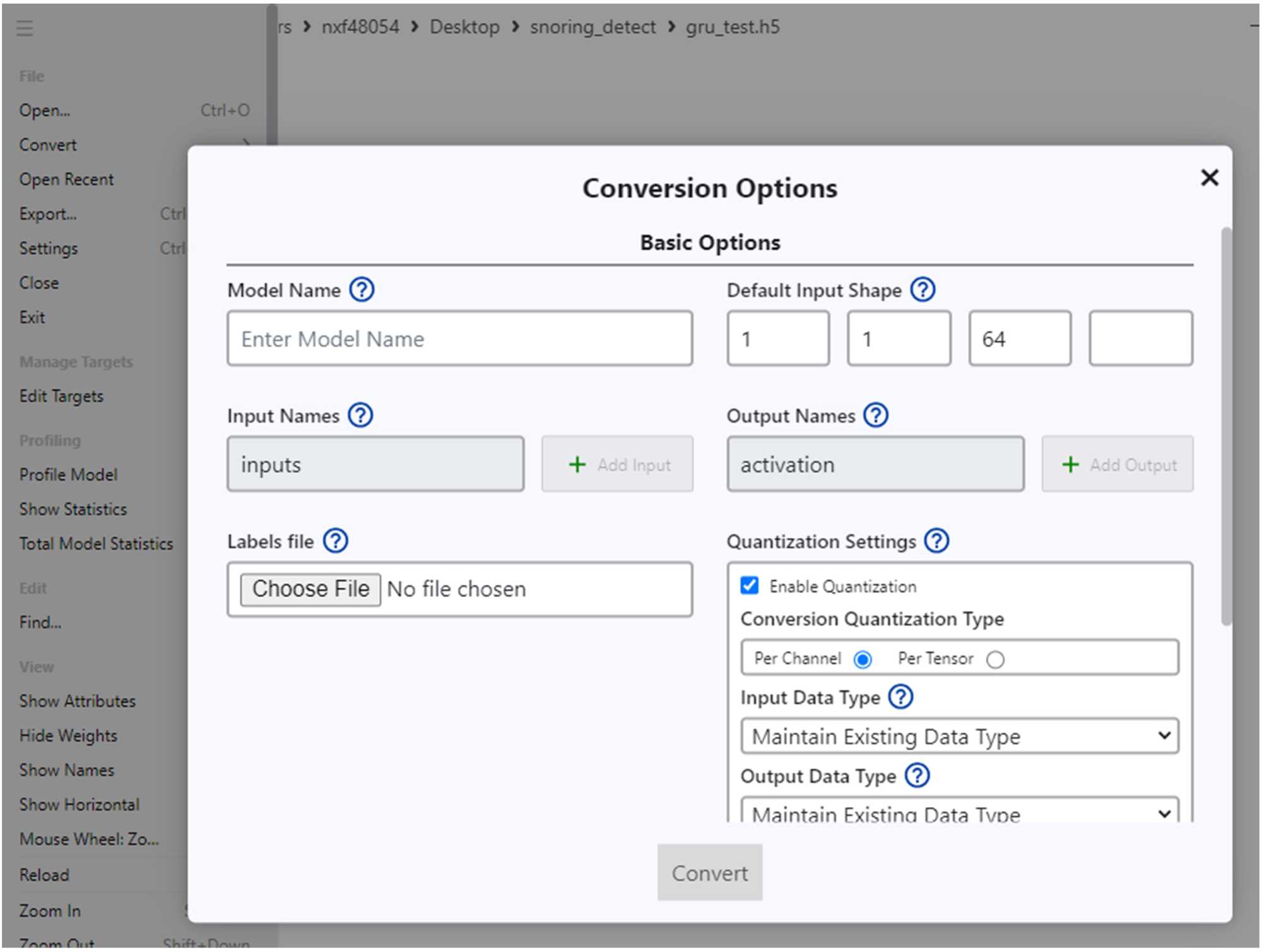The image size is (1262, 952).
Task: Click the Labels file help icon
Action: [336, 541]
